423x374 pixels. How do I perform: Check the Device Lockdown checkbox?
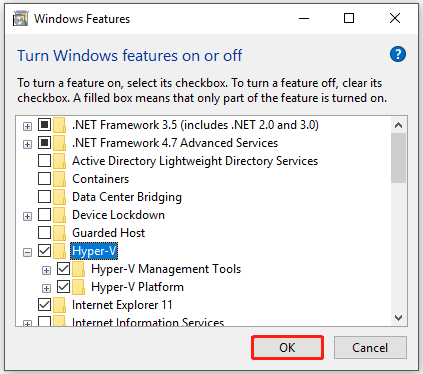pyautogui.click(x=44, y=215)
